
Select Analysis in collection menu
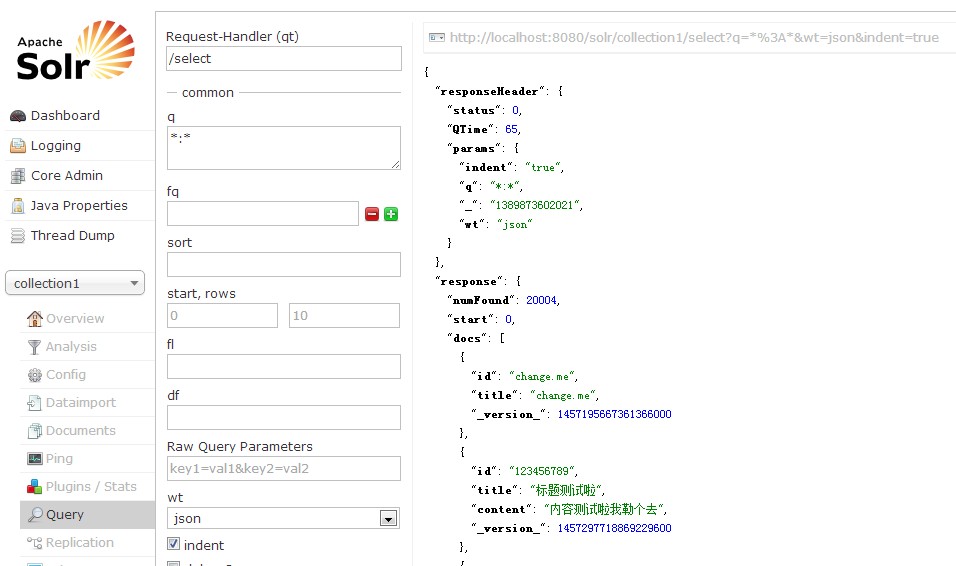click(71, 346)
